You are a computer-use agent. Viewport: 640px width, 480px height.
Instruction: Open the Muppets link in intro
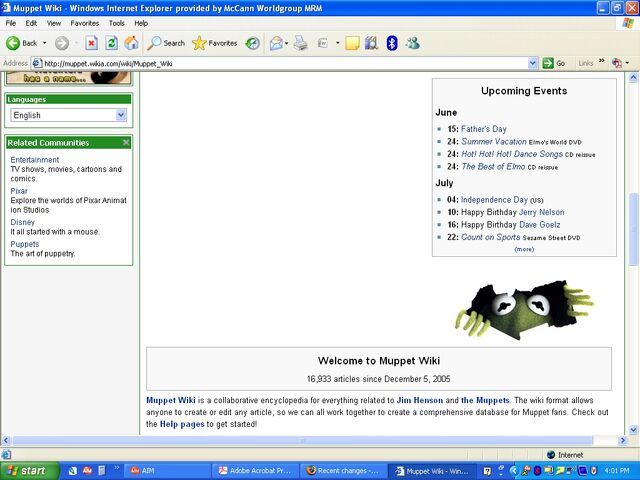coord(485,400)
